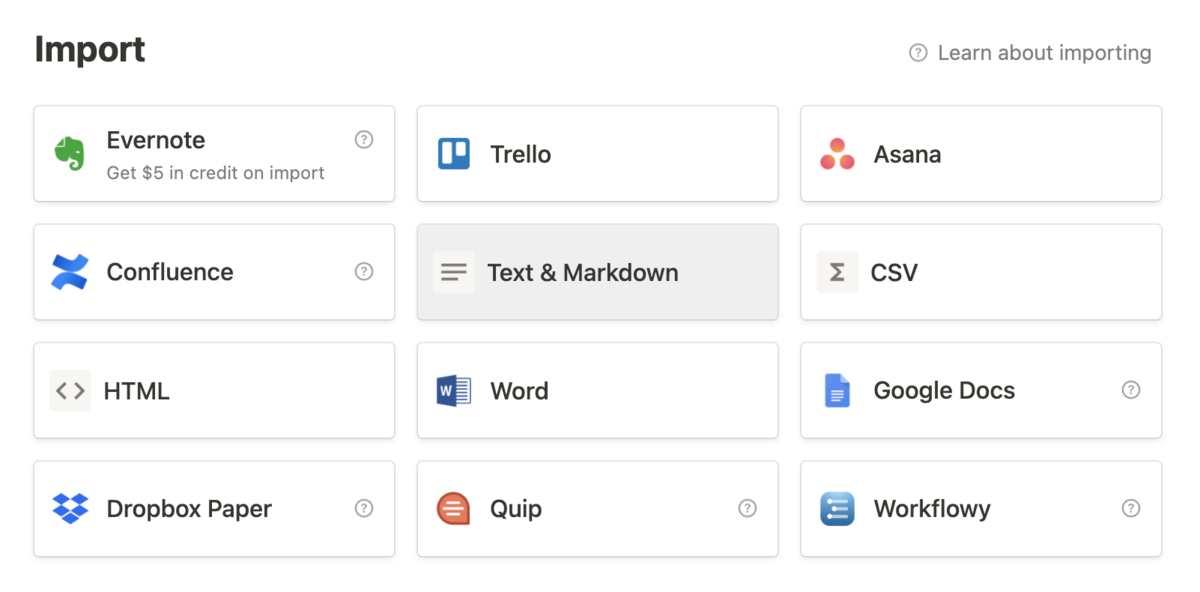Click the Trello board icon
Image resolution: width=1200 pixels, height=592 pixels.
454,154
